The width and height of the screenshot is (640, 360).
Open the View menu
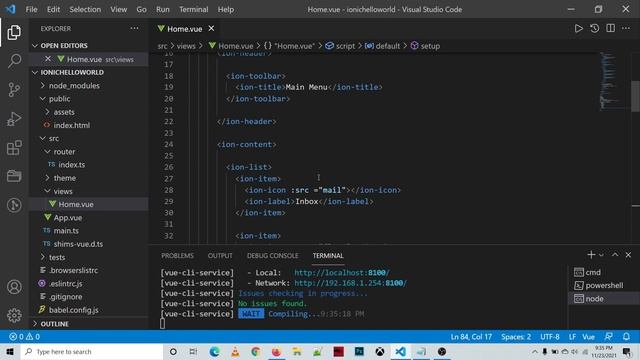(x=118, y=9)
